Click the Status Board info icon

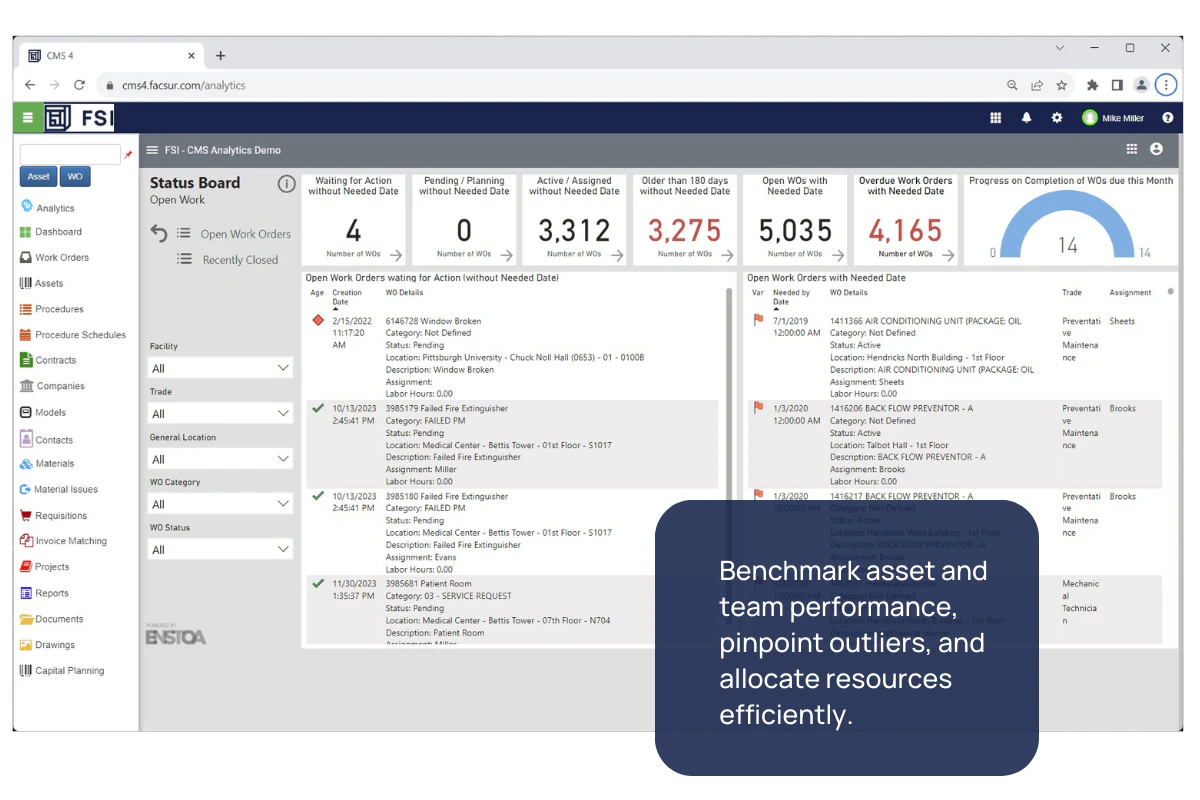286,184
